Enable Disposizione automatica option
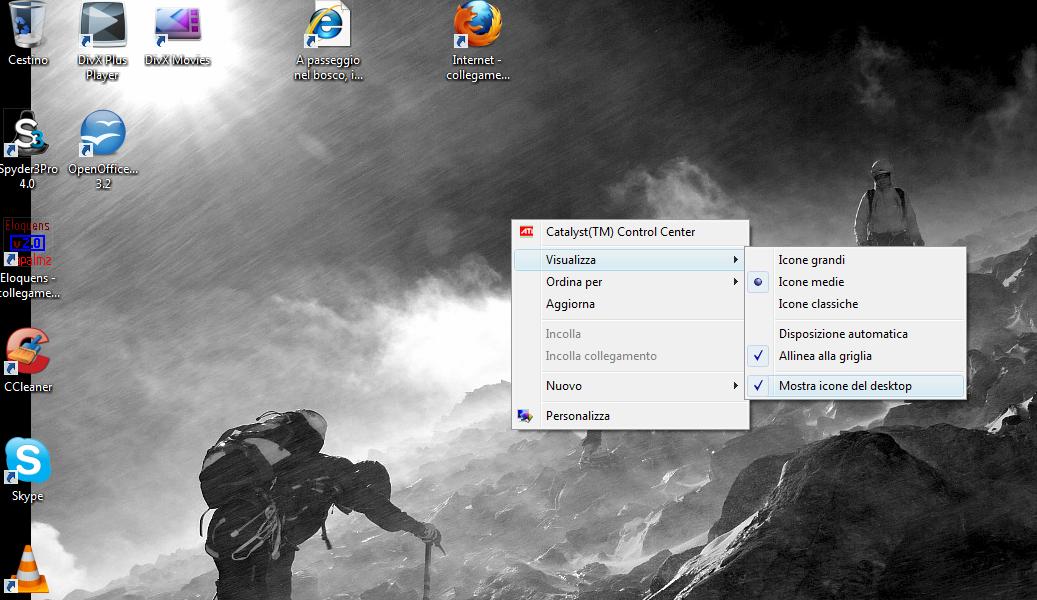The width and height of the screenshot is (1037, 600). [x=843, y=334]
